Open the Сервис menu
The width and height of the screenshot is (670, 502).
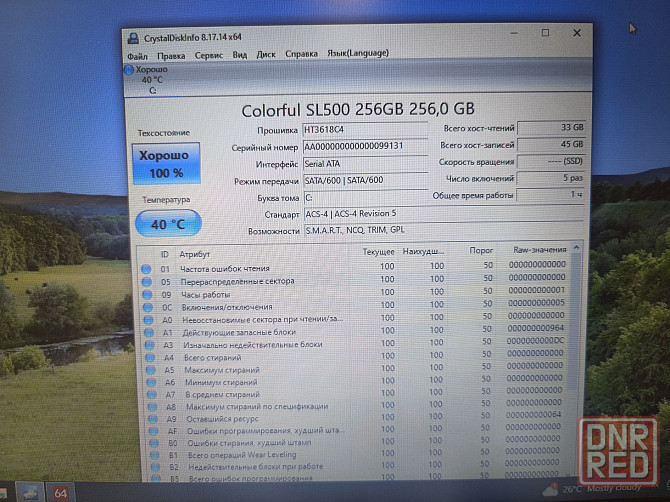209,55
